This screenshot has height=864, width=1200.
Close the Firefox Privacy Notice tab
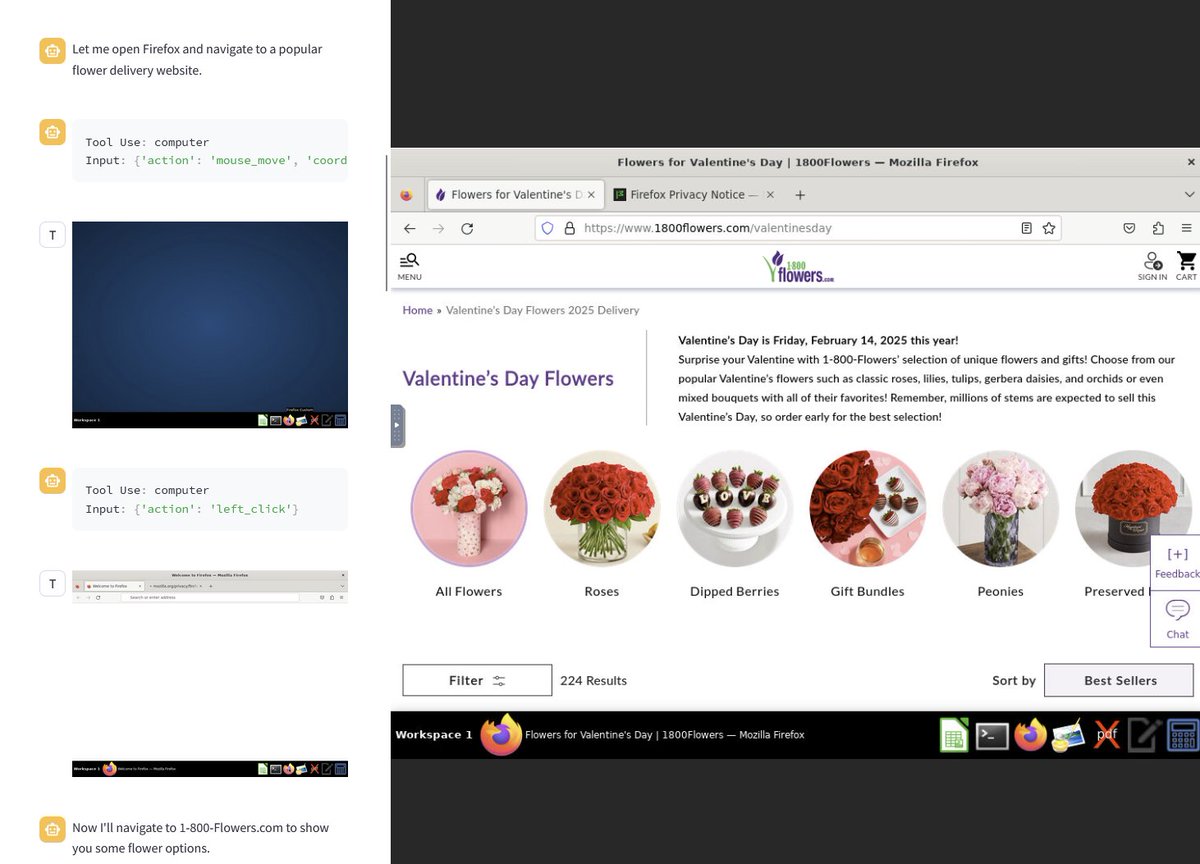768,195
